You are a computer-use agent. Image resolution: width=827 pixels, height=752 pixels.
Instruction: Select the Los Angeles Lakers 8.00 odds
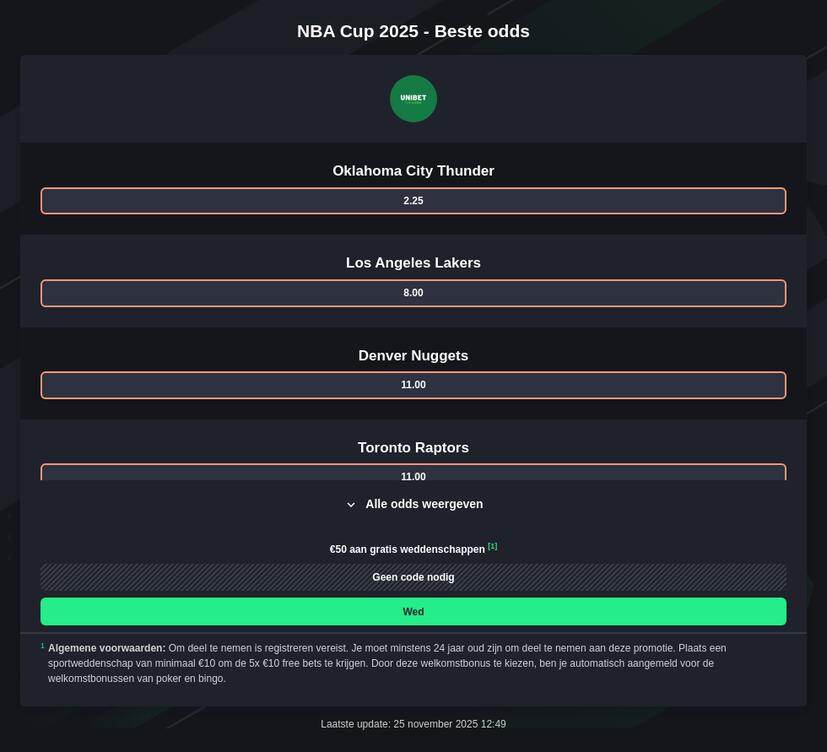[413, 292]
